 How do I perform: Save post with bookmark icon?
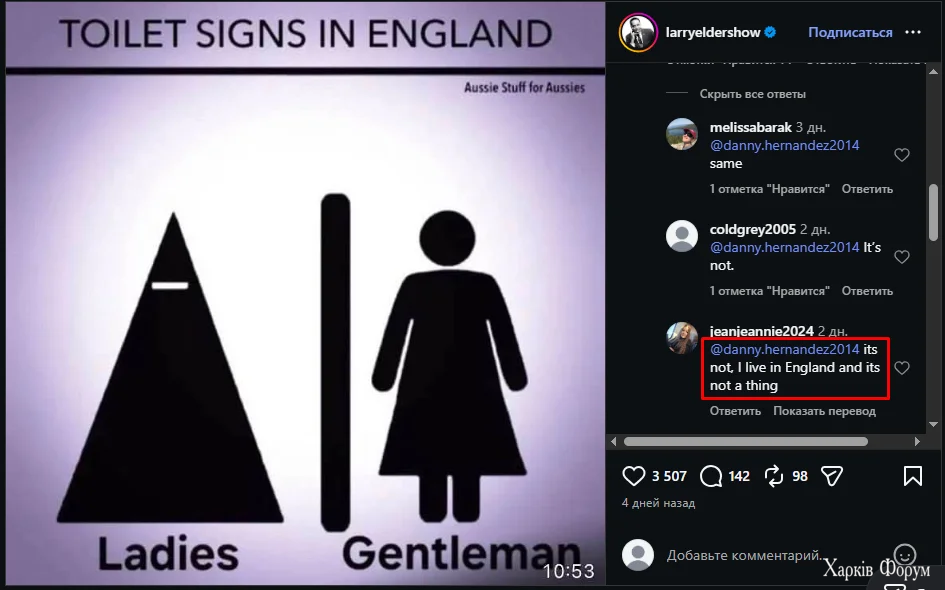coord(912,476)
